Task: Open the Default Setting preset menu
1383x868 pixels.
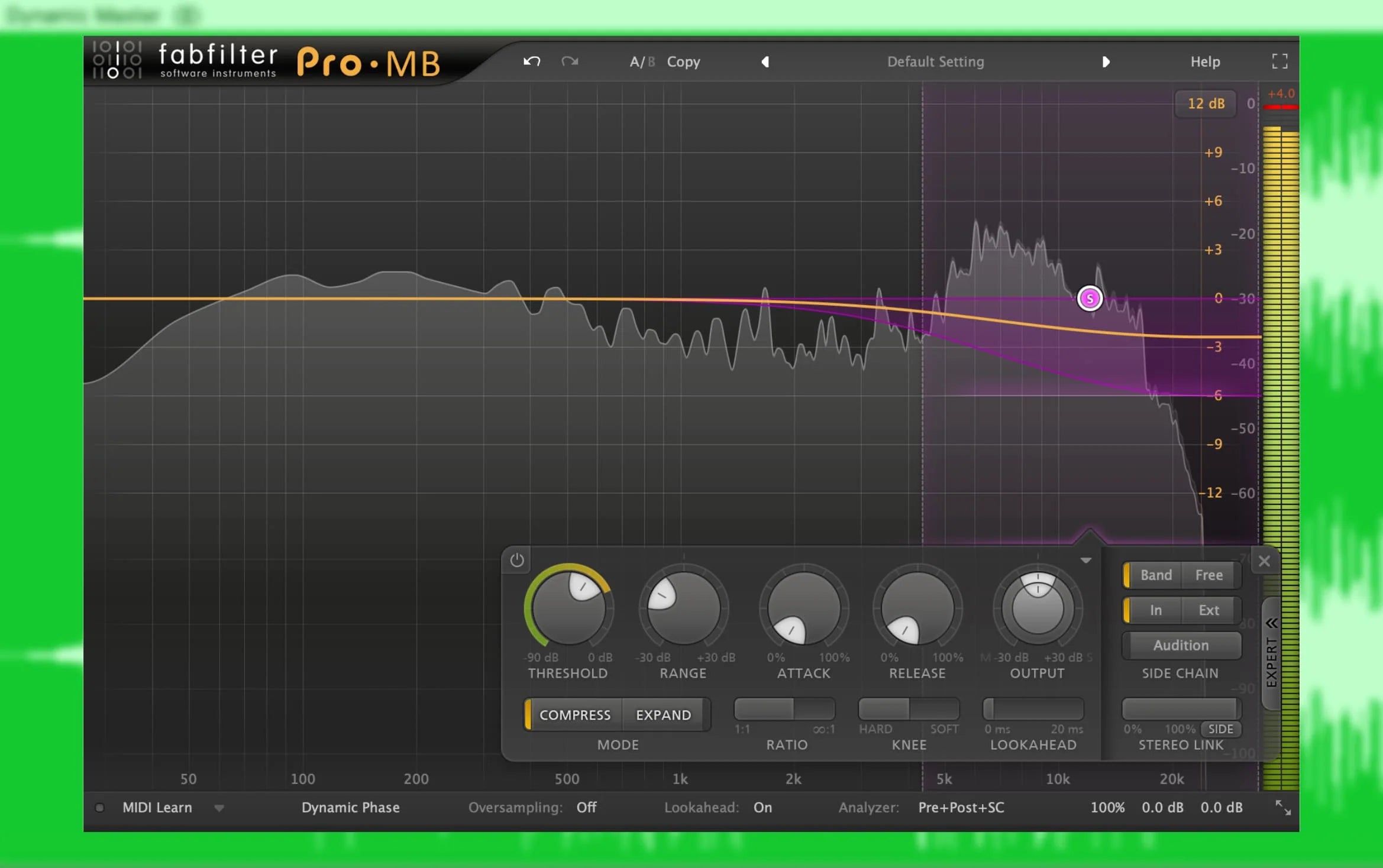Action: (x=935, y=61)
